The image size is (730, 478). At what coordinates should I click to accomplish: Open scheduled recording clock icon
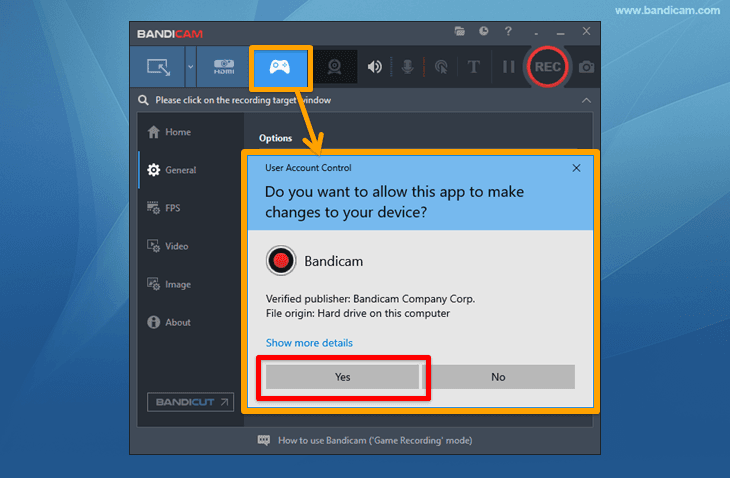click(484, 31)
